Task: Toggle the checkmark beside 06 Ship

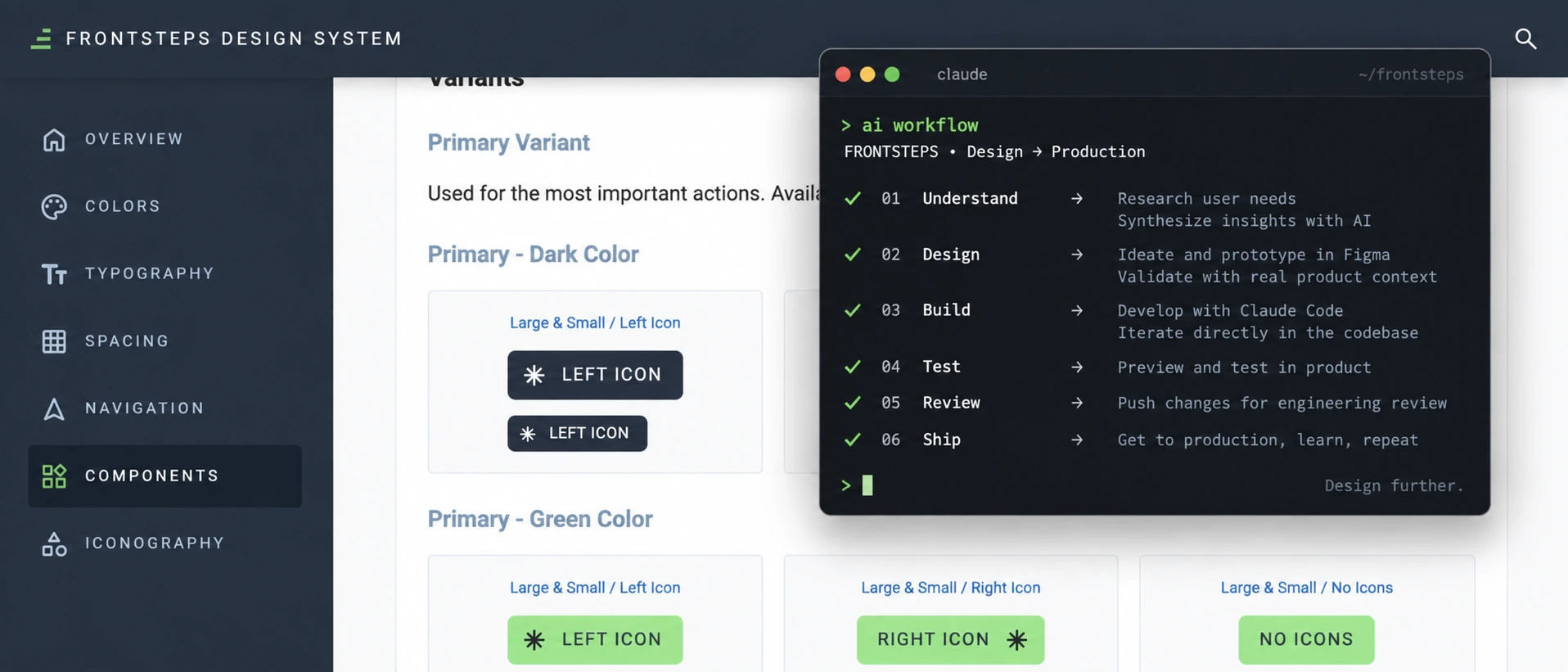Action: click(x=853, y=440)
